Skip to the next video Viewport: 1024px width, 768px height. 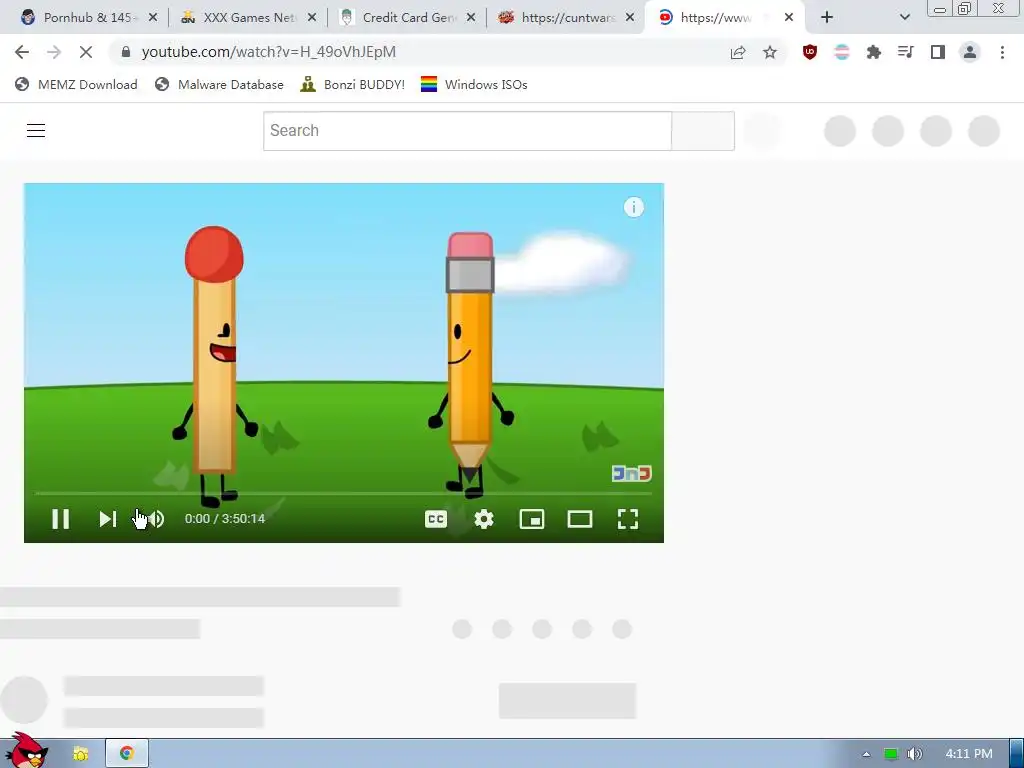click(108, 519)
